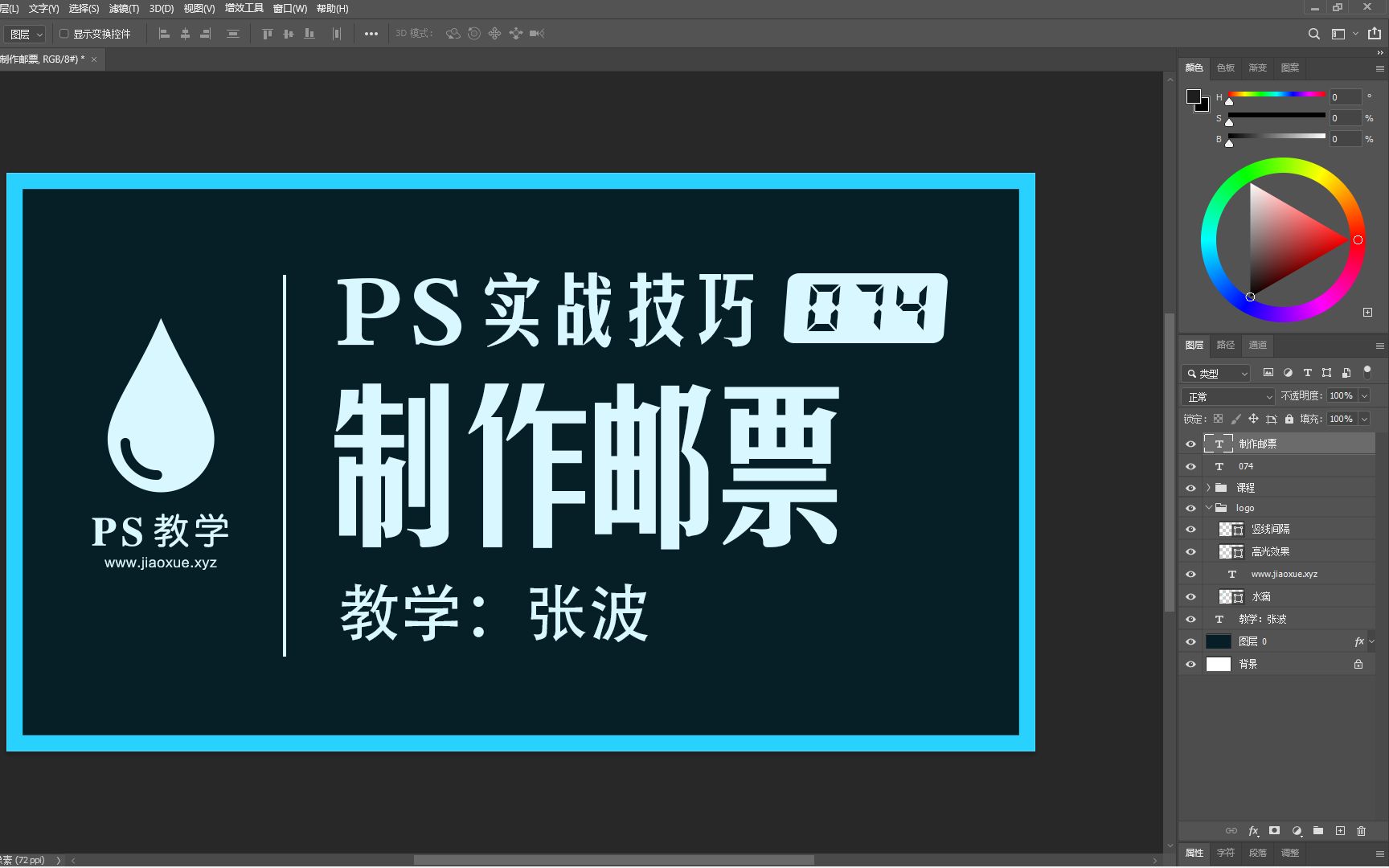Click the share export icon at top right
This screenshot has height=868, width=1389.
pos(1375,34)
